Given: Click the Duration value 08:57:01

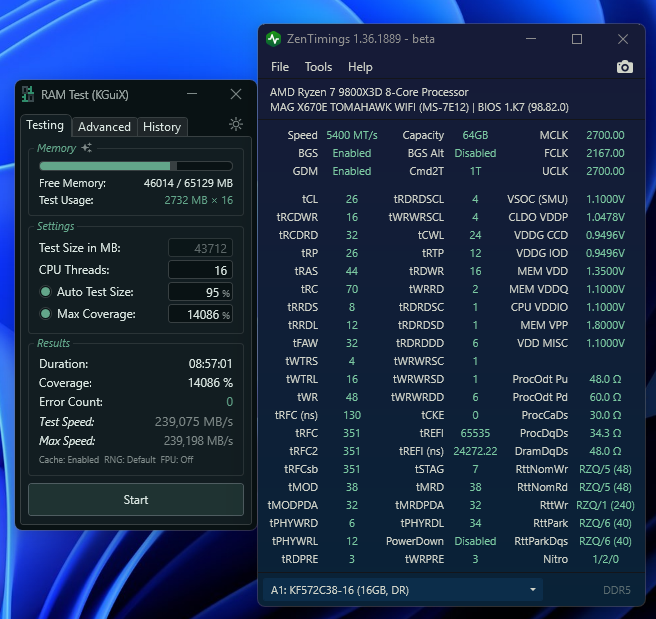Looking at the screenshot, I should click(210, 363).
